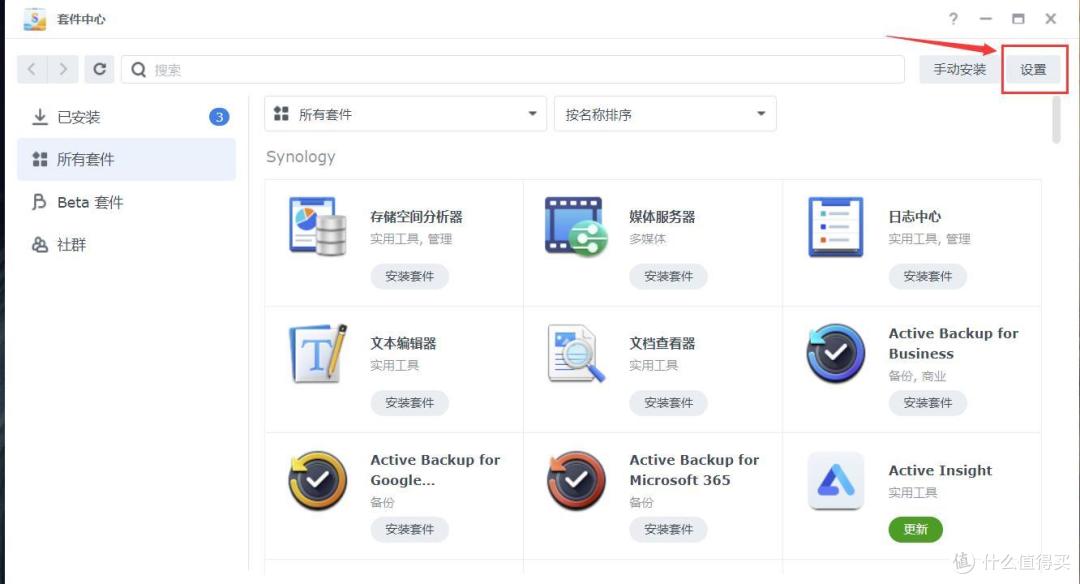Screen dimensions: 1080x584
Task: Click the 社群 community icon in sidebar
Action: tap(40, 244)
